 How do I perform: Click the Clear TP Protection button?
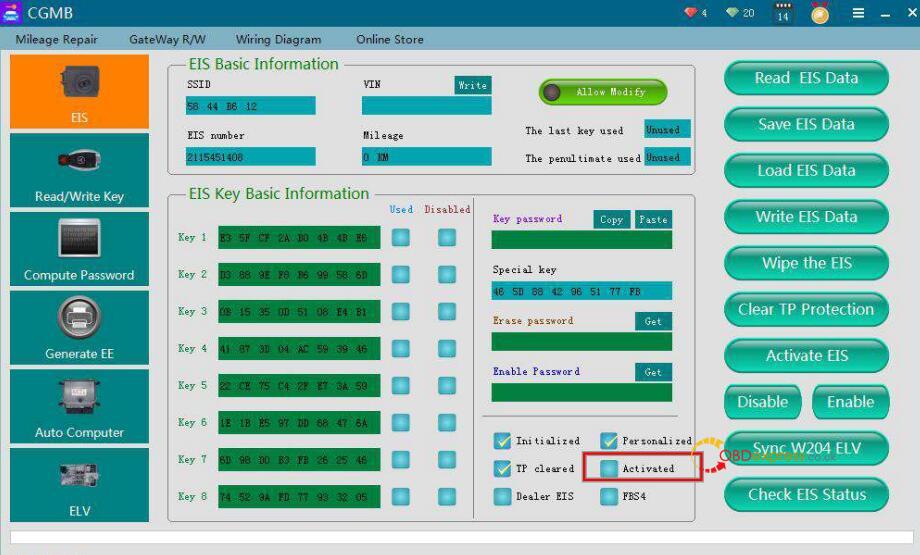pos(806,309)
